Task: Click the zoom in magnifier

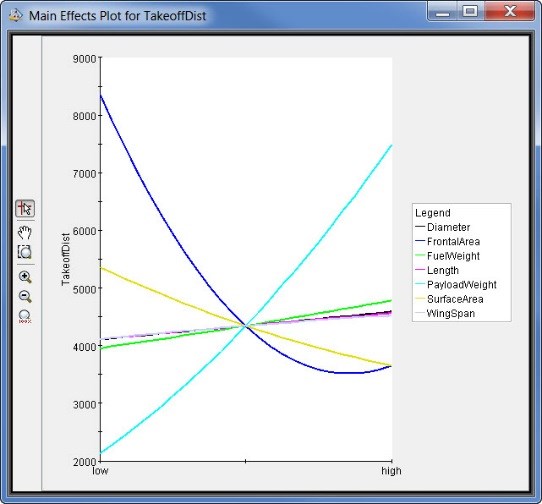Action: click(25, 277)
